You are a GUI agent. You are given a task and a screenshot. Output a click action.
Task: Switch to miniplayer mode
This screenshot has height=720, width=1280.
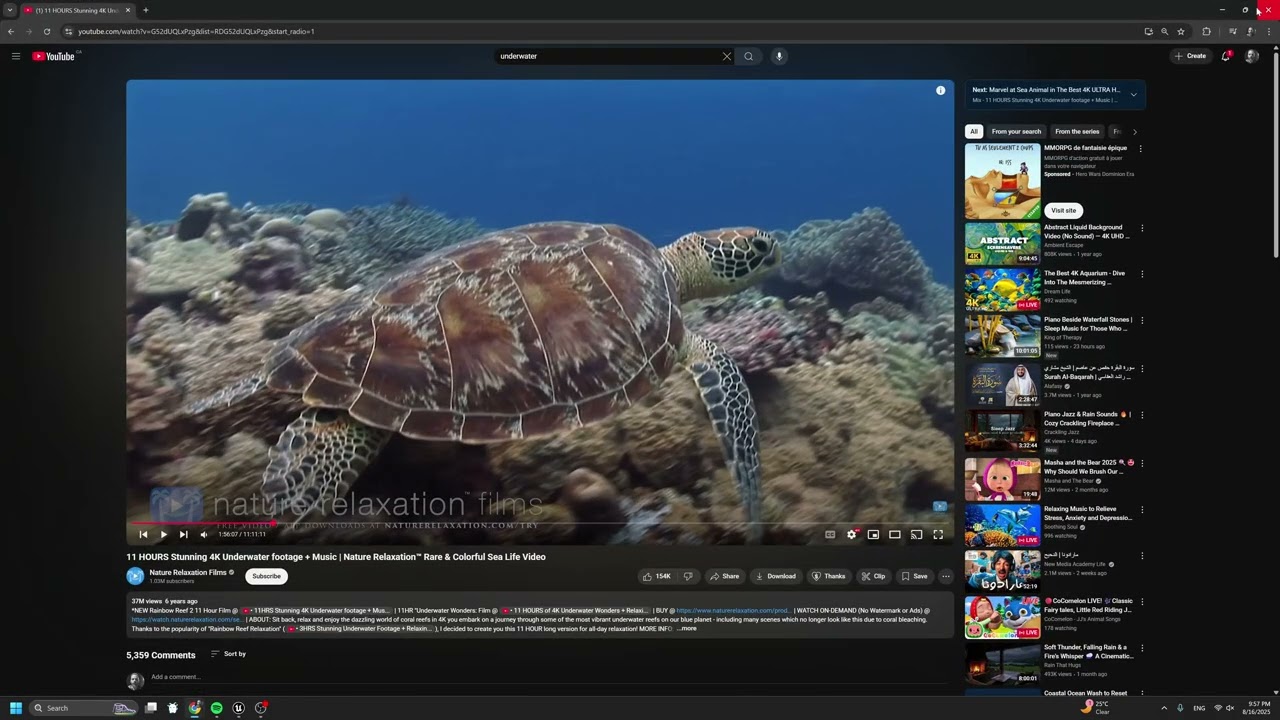click(873, 534)
